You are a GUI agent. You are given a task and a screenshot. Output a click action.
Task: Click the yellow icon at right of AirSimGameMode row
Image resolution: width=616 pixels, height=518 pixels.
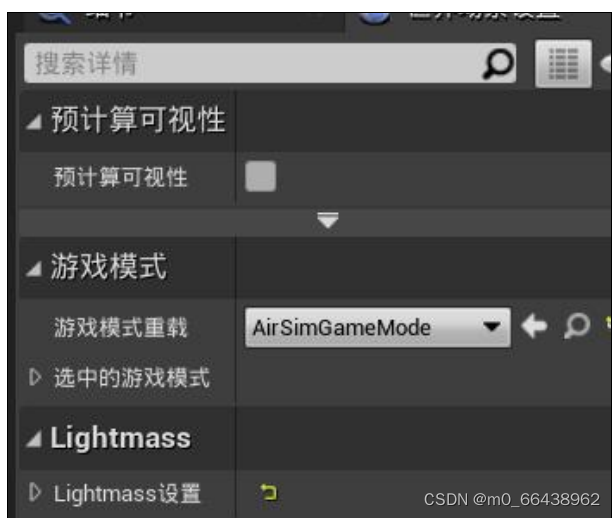[608, 324]
